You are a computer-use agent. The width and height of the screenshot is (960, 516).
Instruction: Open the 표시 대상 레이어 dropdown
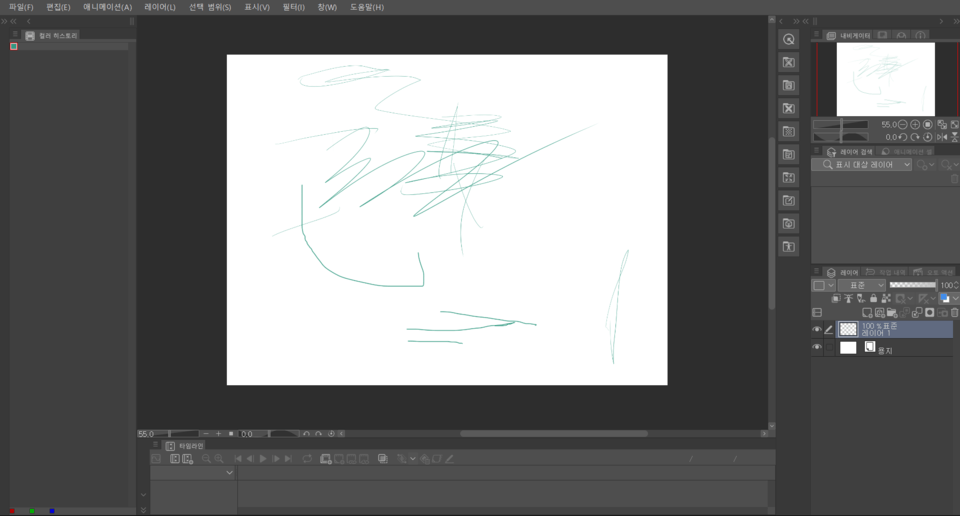861,165
